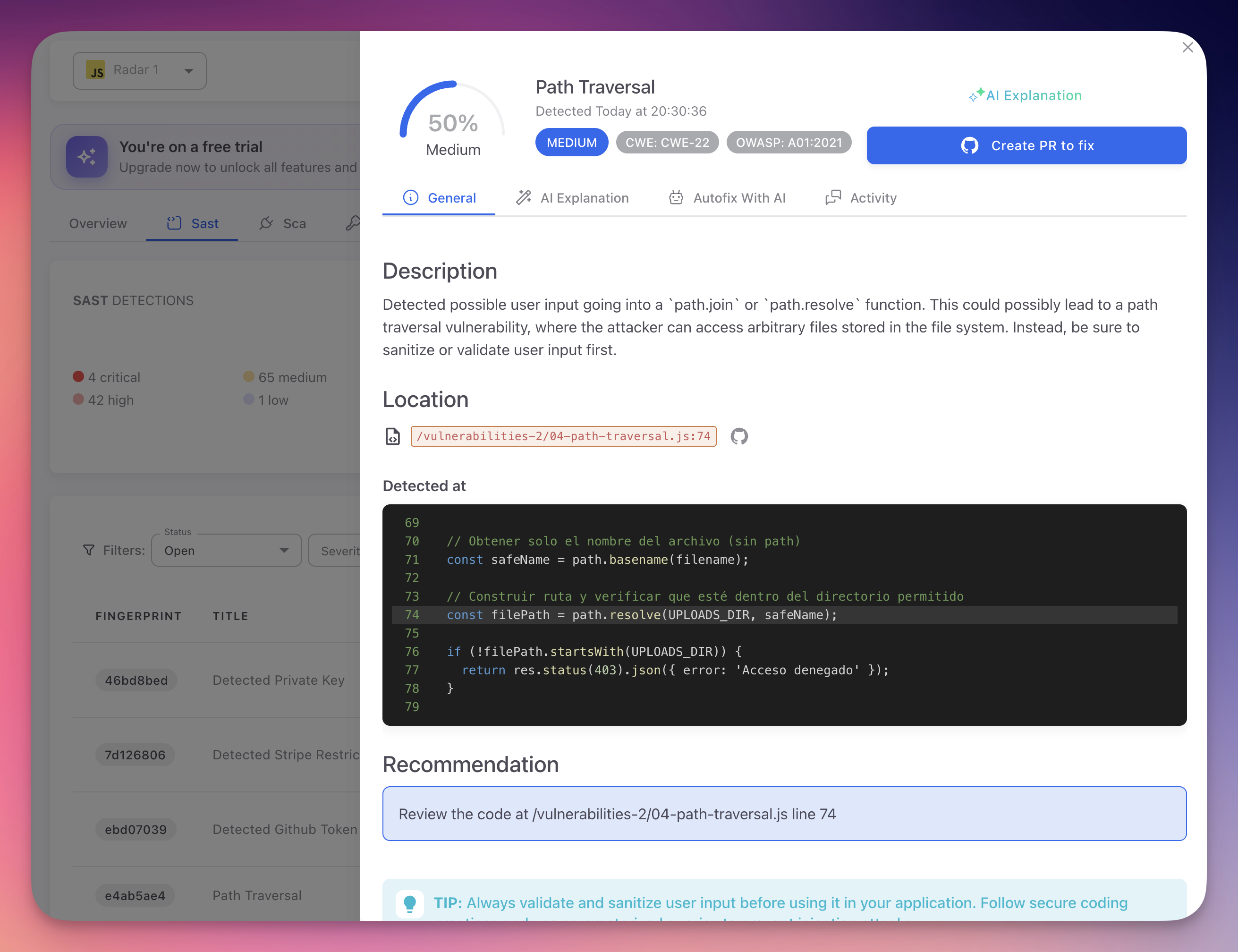The image size is (1238, 952).
Task: Click the sparkles icon in the free trial banner
Action: click(x=87, y=157)
